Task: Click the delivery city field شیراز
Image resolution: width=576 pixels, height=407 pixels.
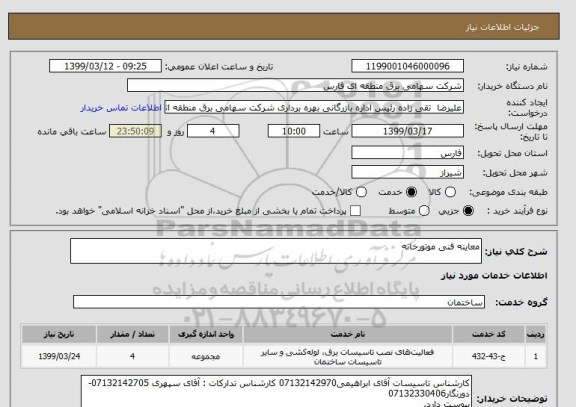Action: click(407, 172)
